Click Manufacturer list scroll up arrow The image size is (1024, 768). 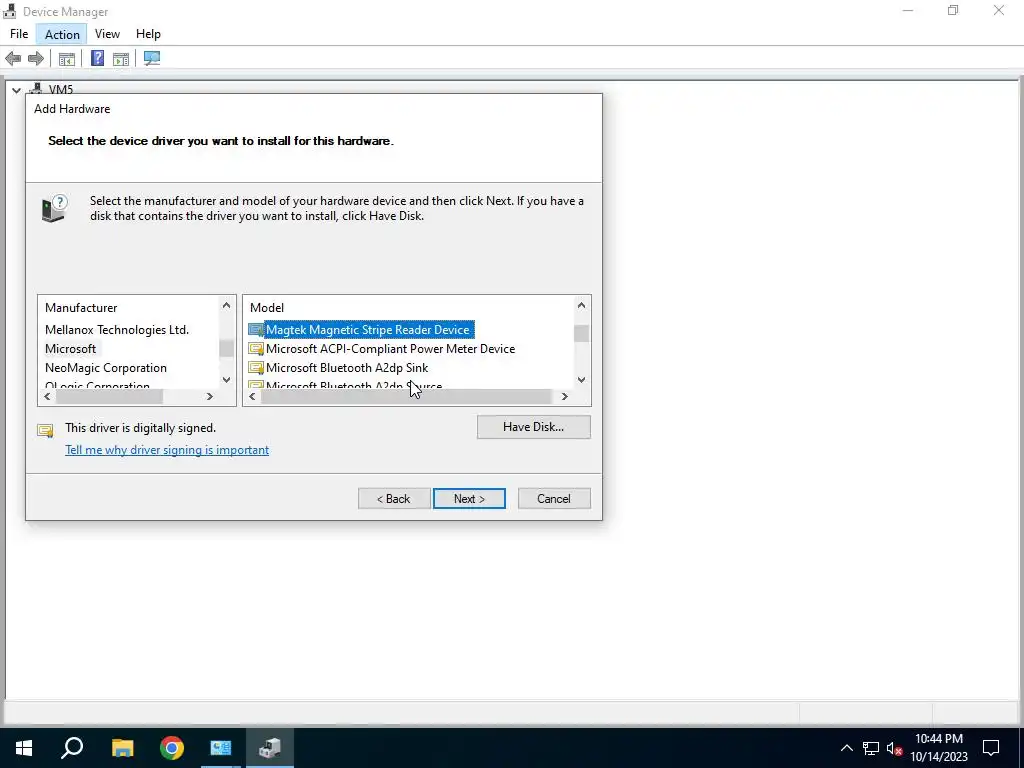click(227, 306)
